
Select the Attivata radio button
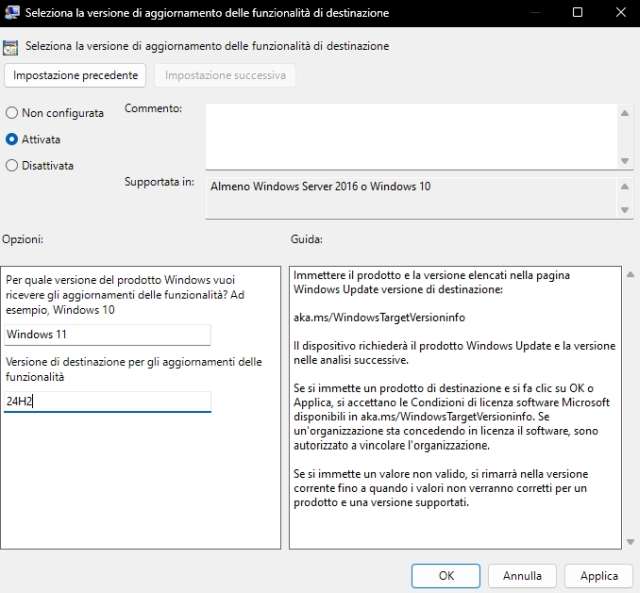click(x=12, y=139)
